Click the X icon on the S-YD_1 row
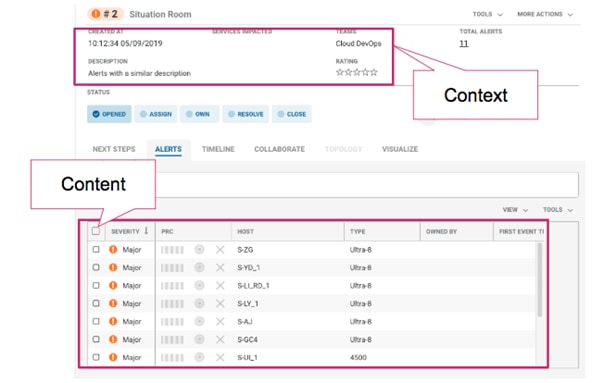The image size is (604, 383). click(x=220, y=267)
